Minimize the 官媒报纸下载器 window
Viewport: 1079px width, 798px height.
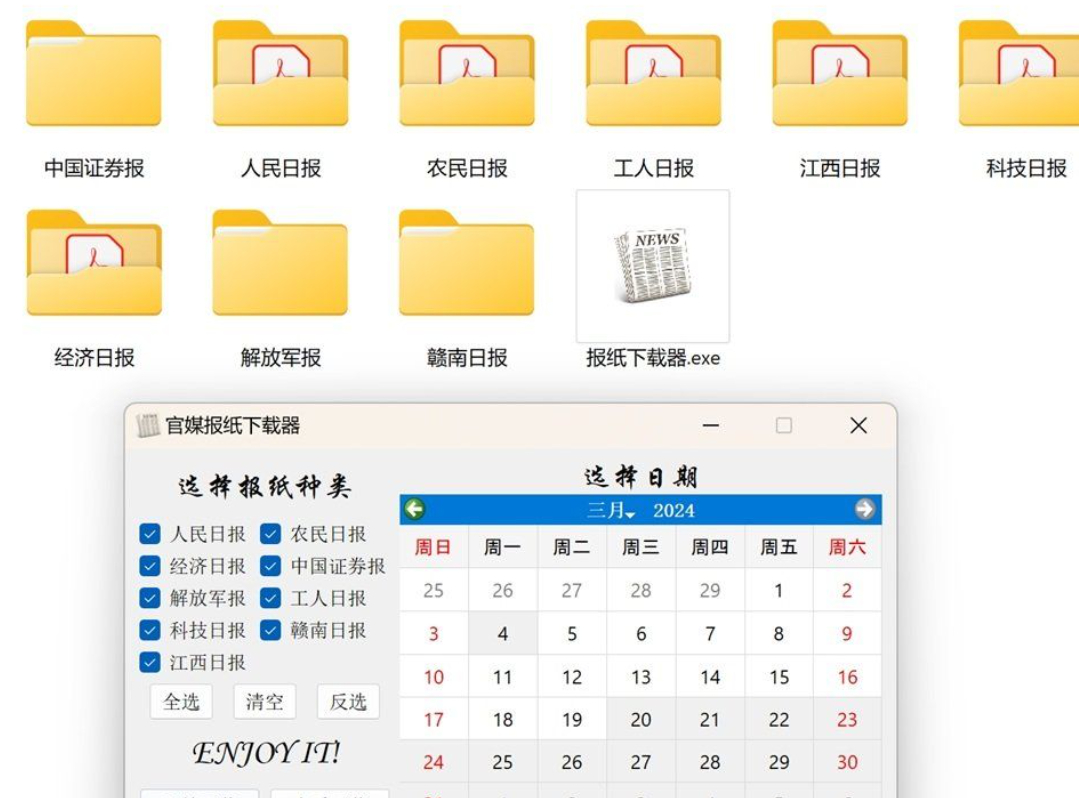pos(711,426)
